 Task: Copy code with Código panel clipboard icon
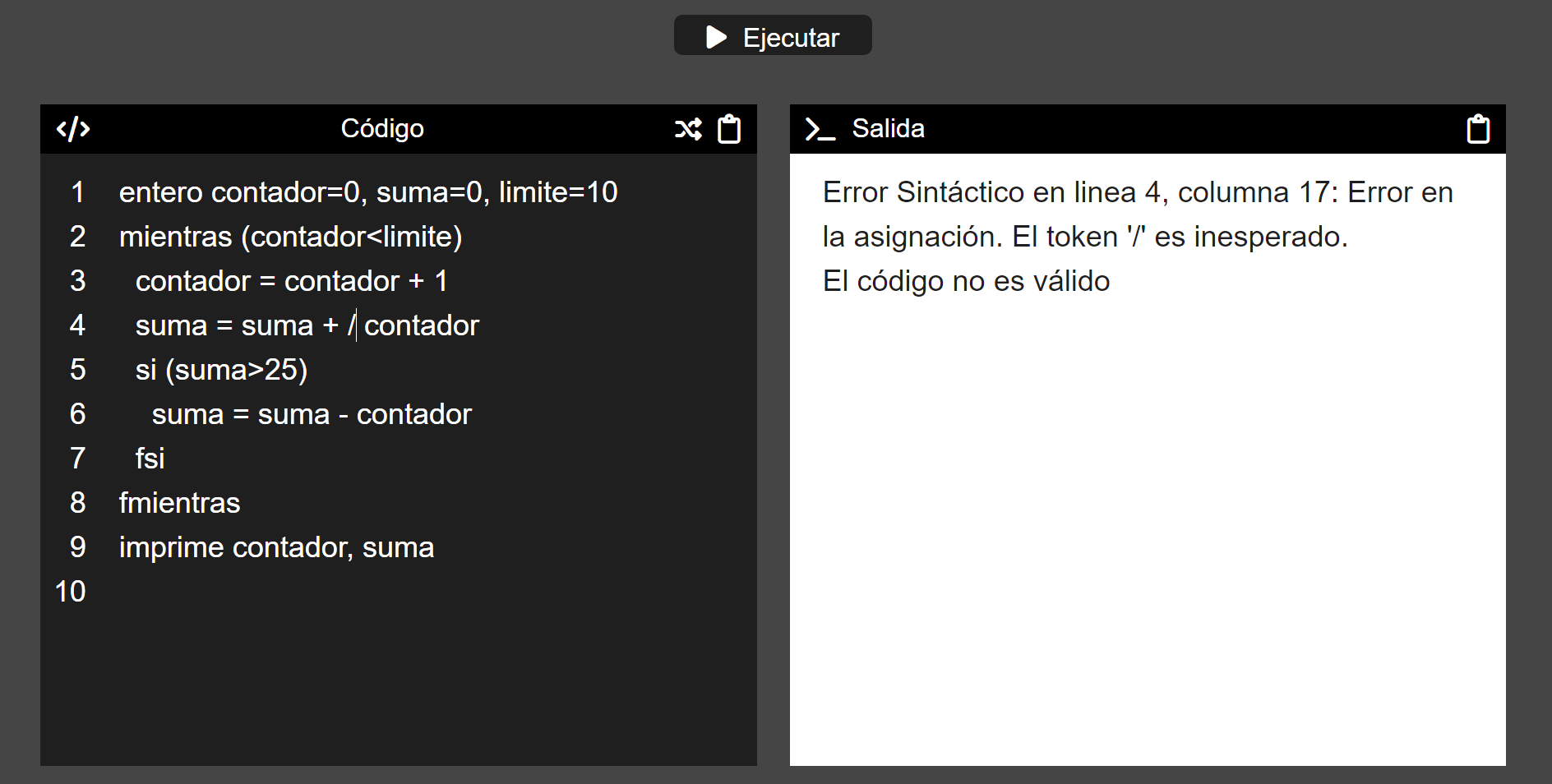point(729,129)
